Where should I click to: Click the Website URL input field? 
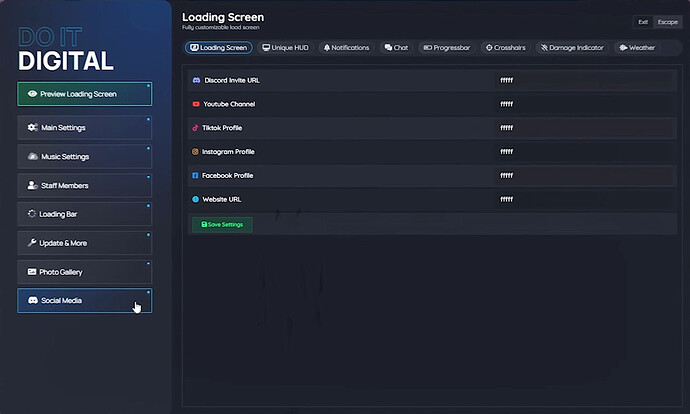pos(585,199)
